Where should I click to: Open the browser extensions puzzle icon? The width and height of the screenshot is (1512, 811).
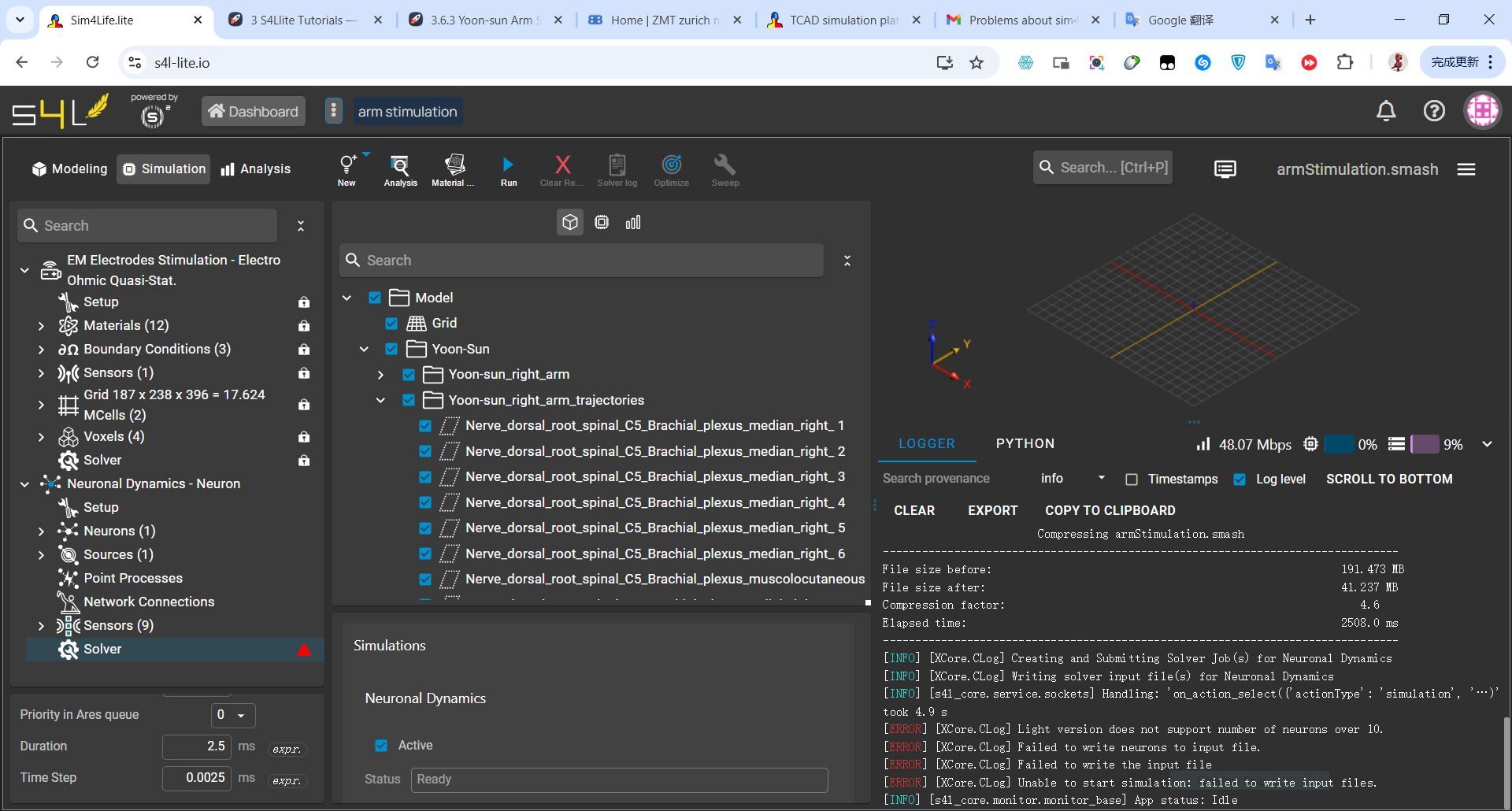(x=1345, y=62)
